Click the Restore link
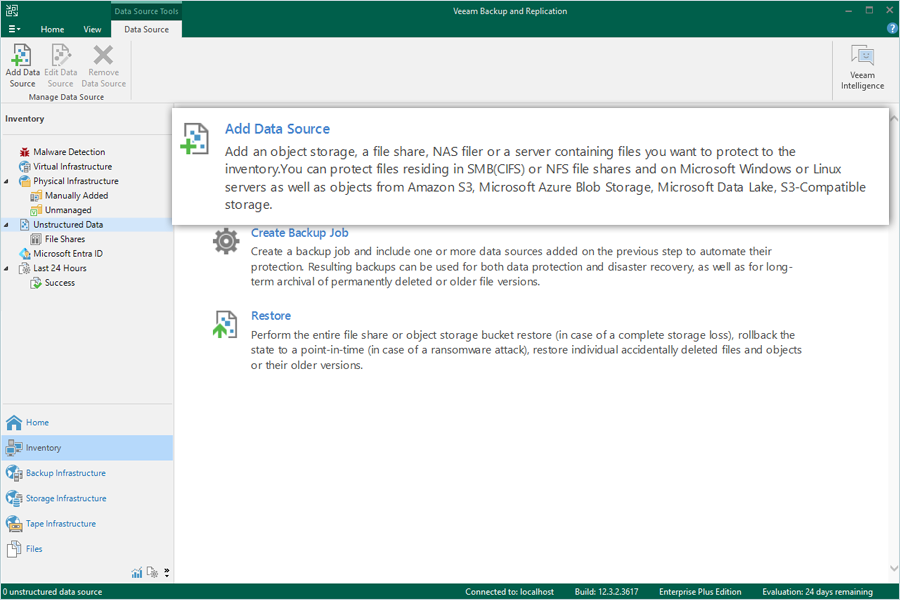900x600 pixels. 271,316
